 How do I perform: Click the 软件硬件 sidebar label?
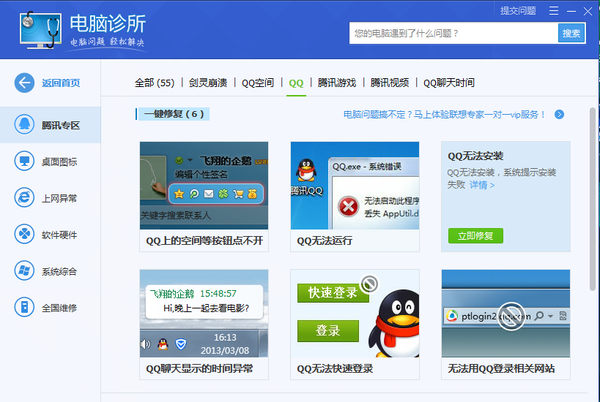(59, 235)
